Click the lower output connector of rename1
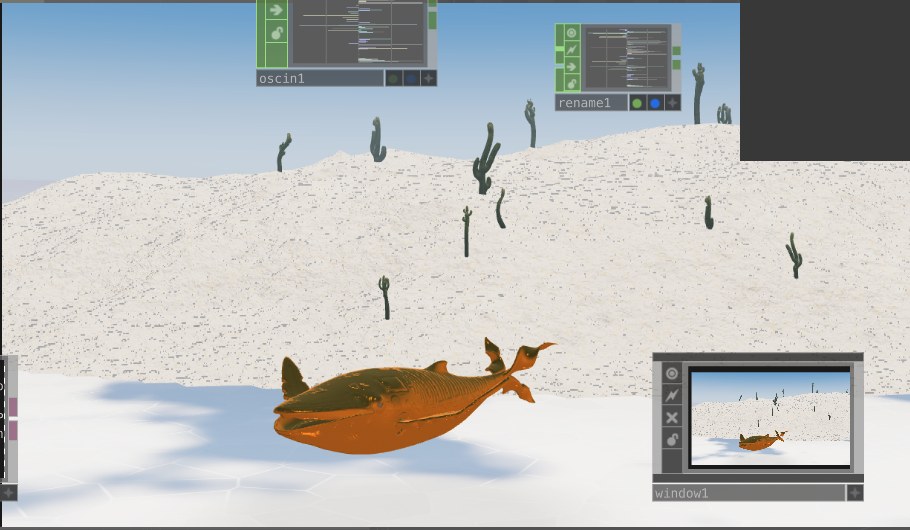The height and width of the screenshot is (530, 910). 677,64
